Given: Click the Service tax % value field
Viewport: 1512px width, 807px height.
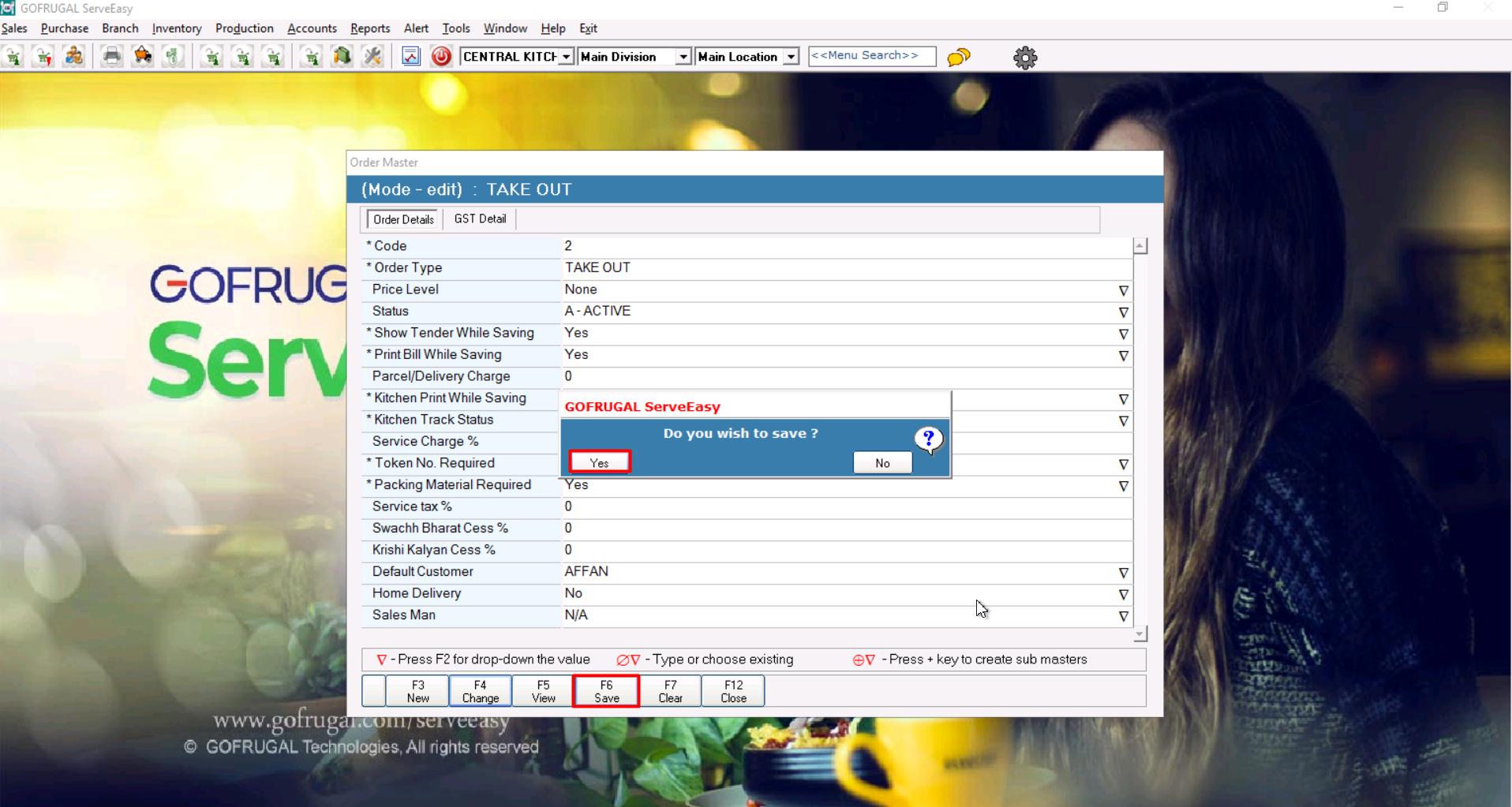Looking at the screenshot, I should pyautogui.click(x=847, y=506).
